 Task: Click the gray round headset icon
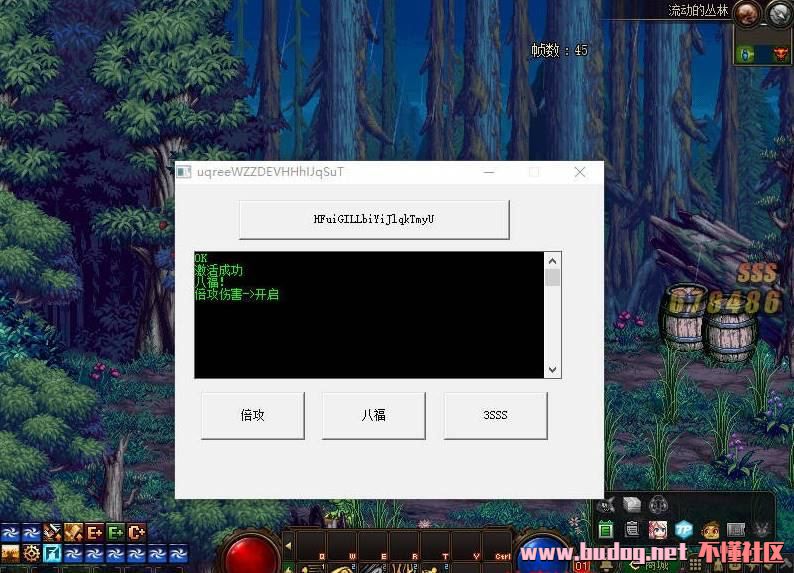click(658, 505)
